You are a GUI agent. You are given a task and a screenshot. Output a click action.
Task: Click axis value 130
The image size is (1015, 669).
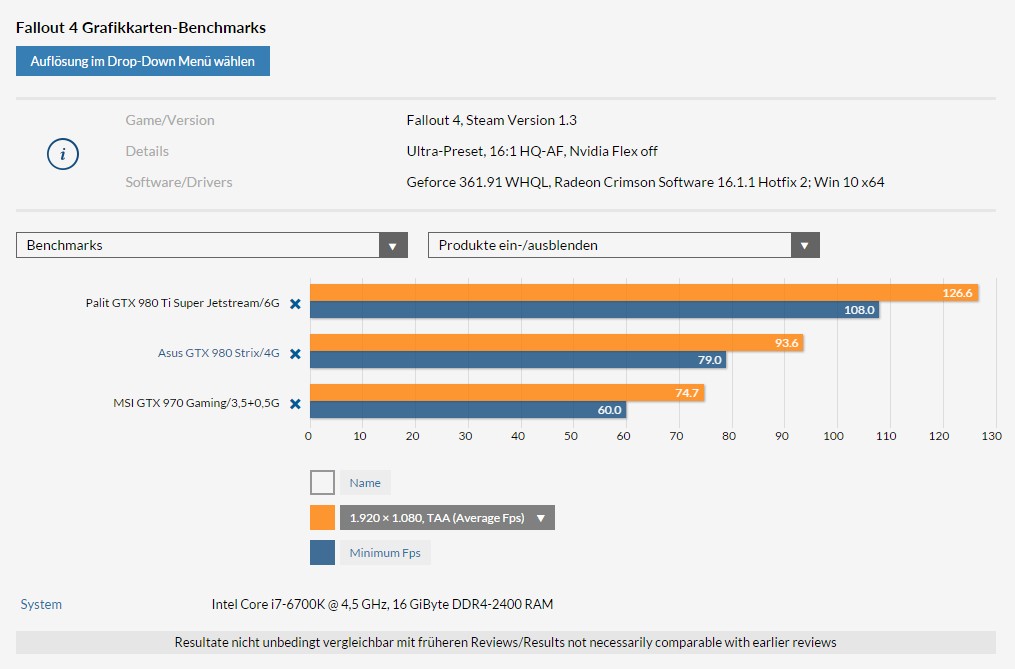click(x=992, y=436)
